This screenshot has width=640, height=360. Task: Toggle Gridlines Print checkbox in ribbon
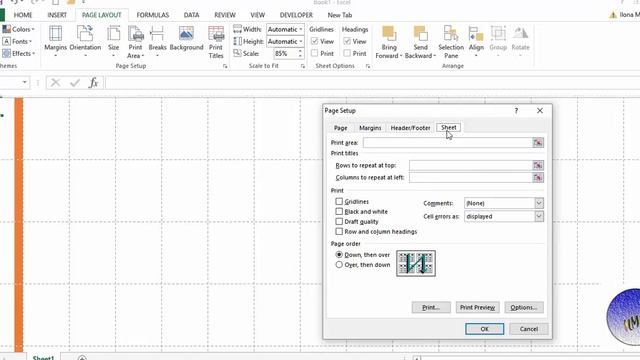pyautogui.click(x=314, y=53)
